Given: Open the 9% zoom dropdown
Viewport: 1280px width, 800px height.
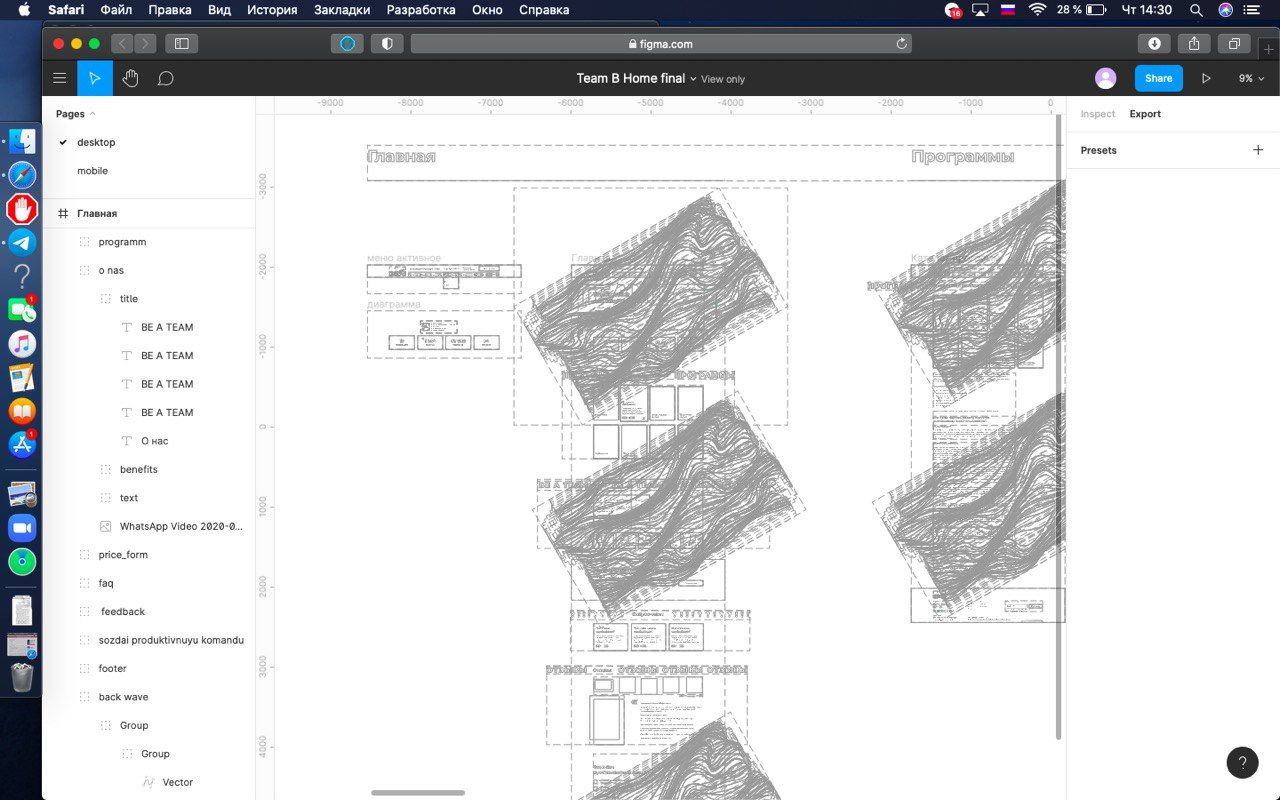Looking at the screenshot, I should 1252,78.
